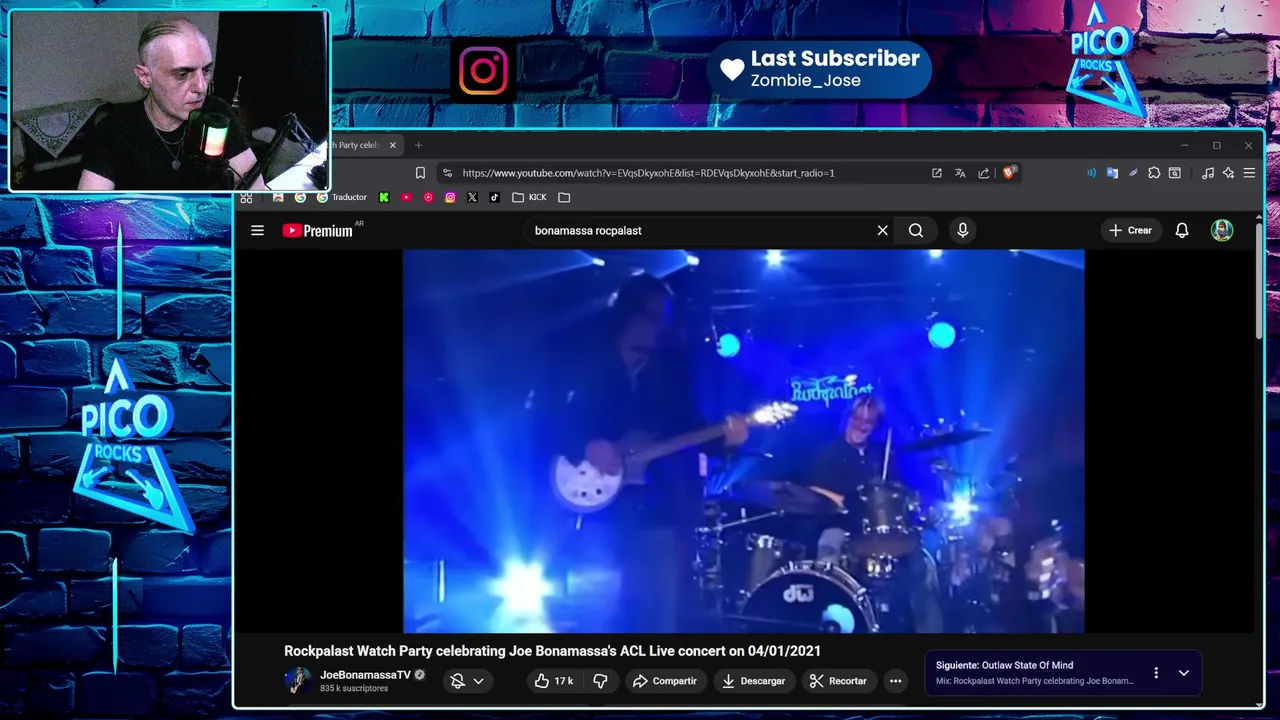Screen dimensions: 1280x720
Task: Open the TikTok bookmark icon
Action: click(494, 197)
